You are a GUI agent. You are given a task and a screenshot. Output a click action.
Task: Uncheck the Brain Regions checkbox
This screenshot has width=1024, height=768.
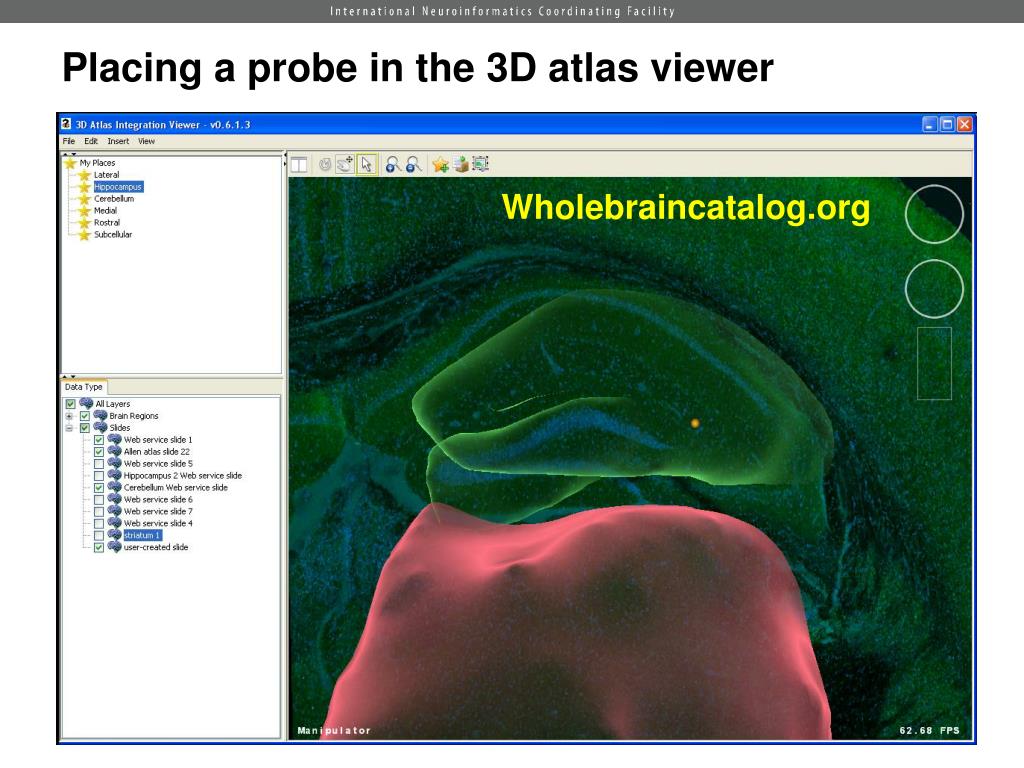(x=85, y=416)
